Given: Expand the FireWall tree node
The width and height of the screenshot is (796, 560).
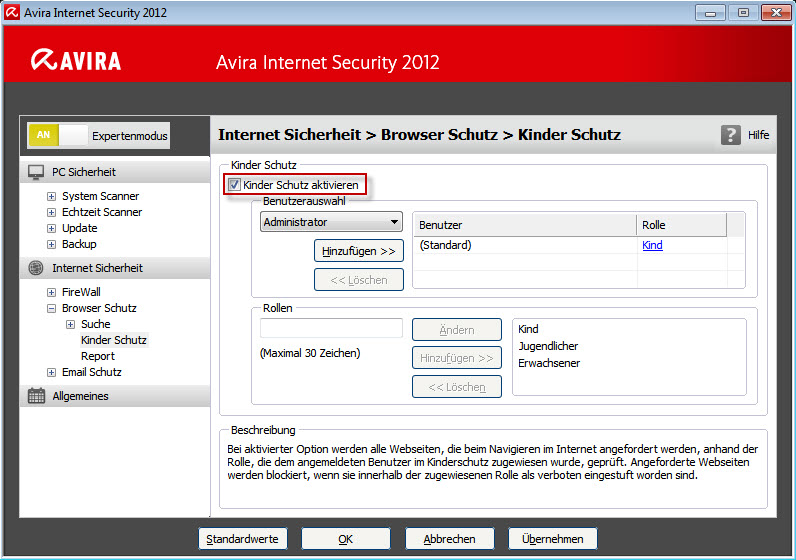Looking at the screenshot, I should [51, 292].
